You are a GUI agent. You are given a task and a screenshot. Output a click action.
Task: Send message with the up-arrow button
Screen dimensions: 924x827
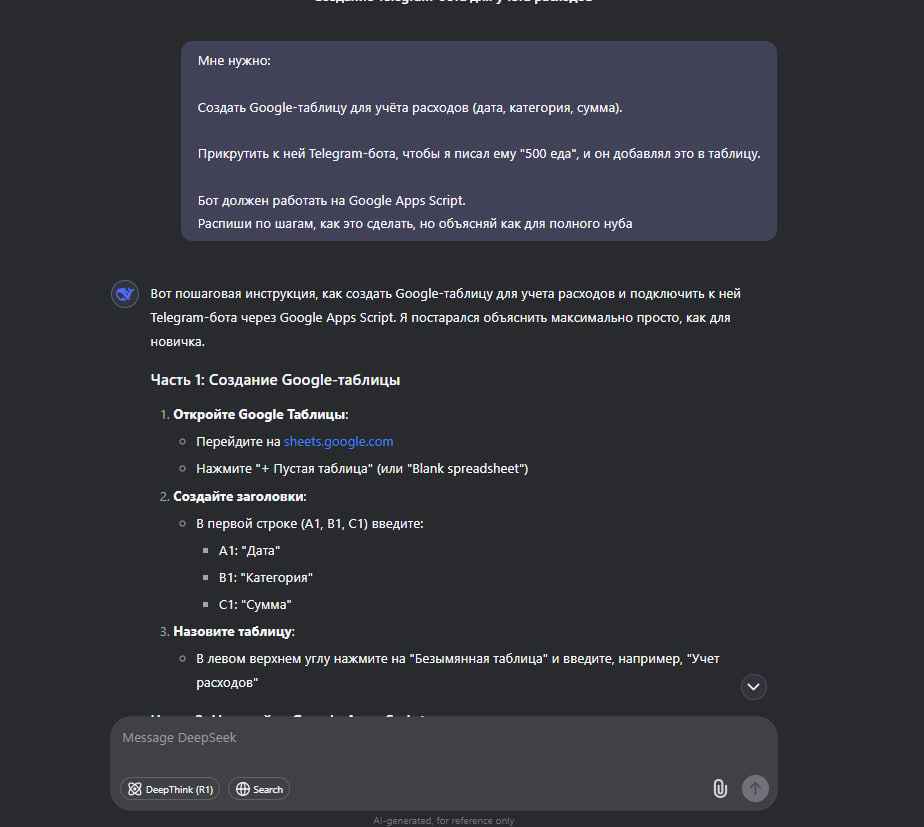(x=755, y=789)
